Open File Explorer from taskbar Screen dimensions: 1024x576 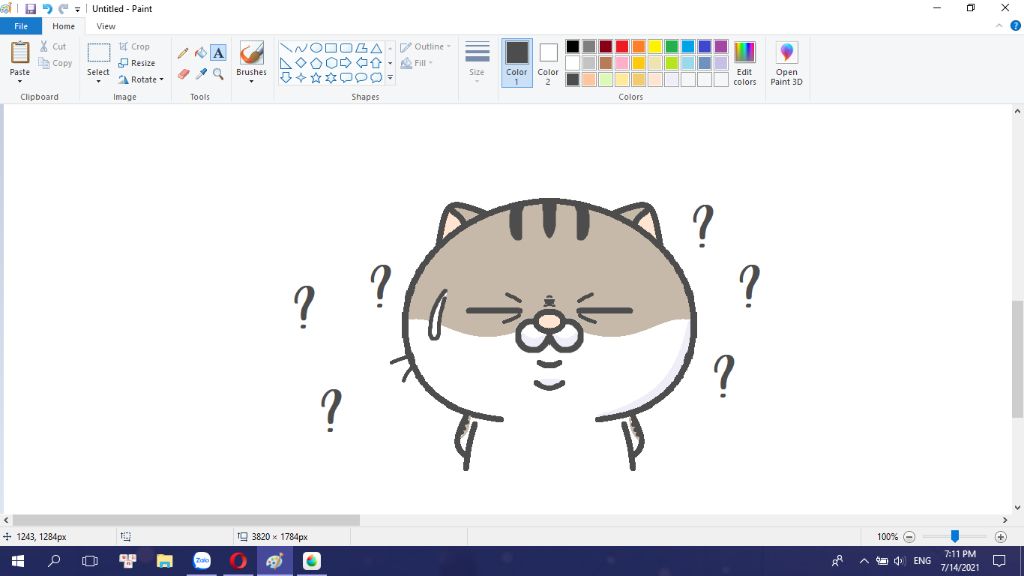(x=165, y=561)
